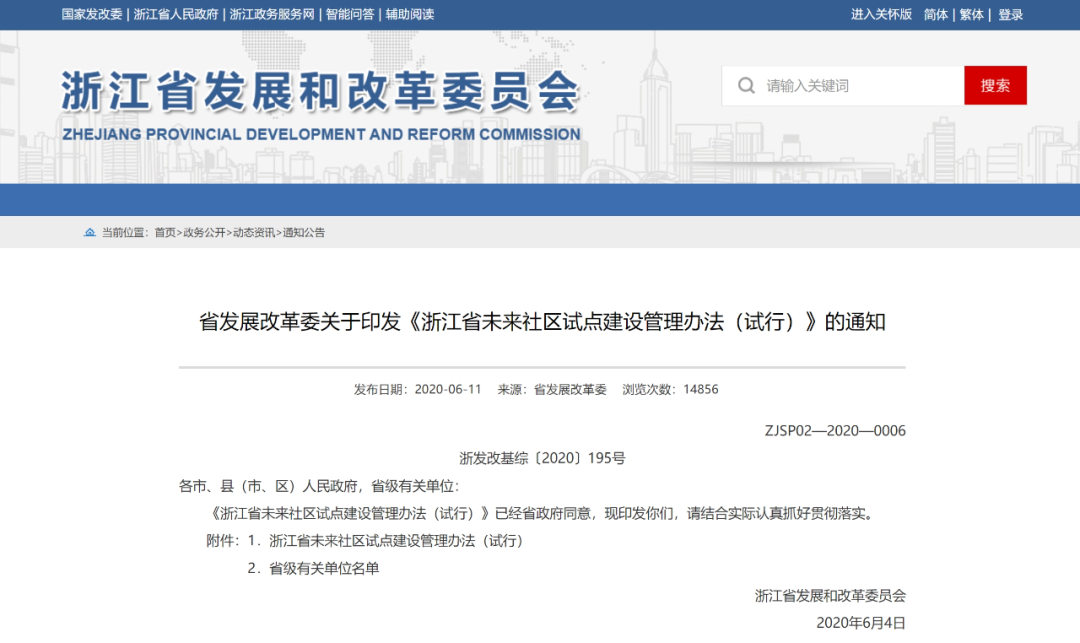Visit 浙江政务服务网
Image resolution: width=1080 pixels, height=643 pixels.
point(271,15)
